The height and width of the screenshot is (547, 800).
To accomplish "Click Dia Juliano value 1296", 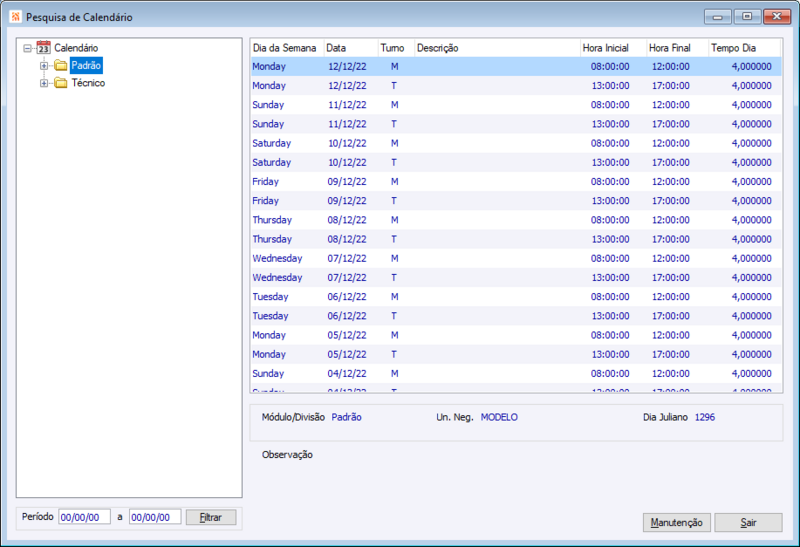I will (705, 417).
